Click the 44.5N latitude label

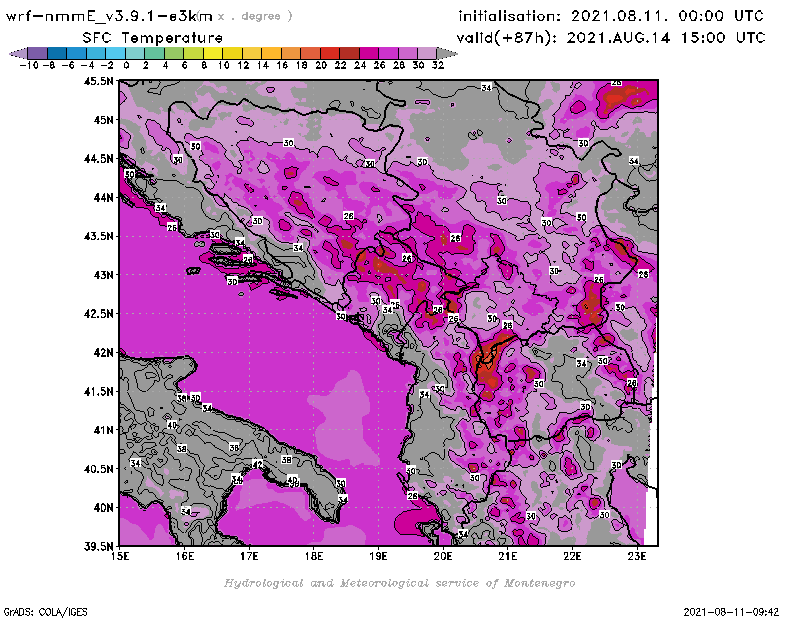pos(98,158)
